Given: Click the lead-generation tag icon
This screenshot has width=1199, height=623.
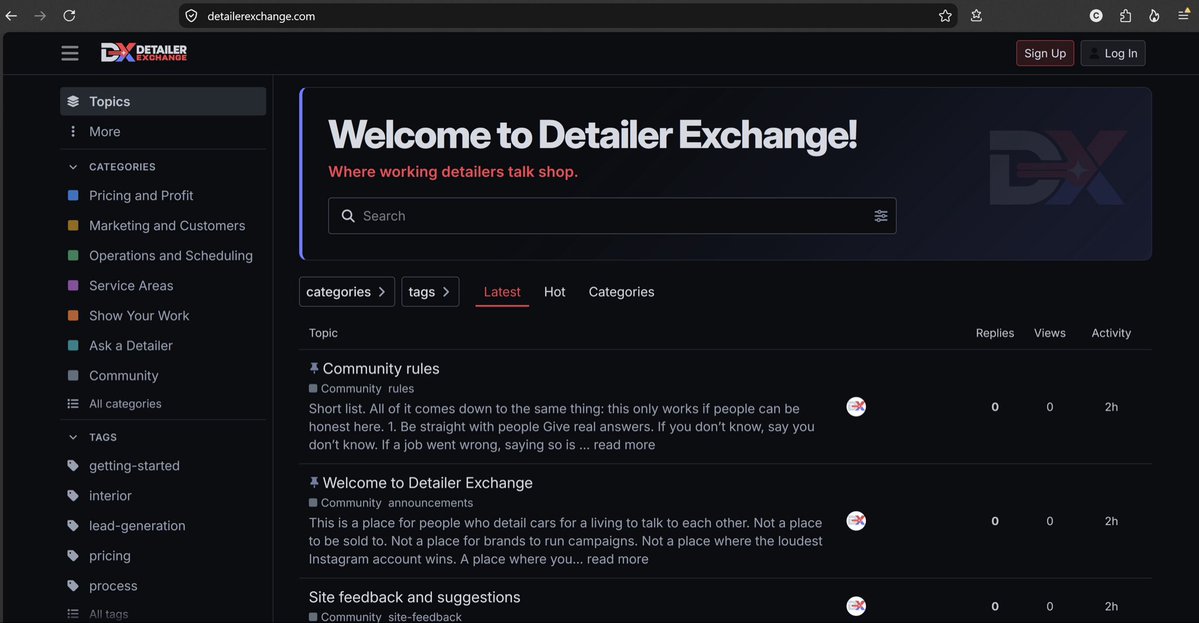Looking at the screenshot, I should point(73,525).
